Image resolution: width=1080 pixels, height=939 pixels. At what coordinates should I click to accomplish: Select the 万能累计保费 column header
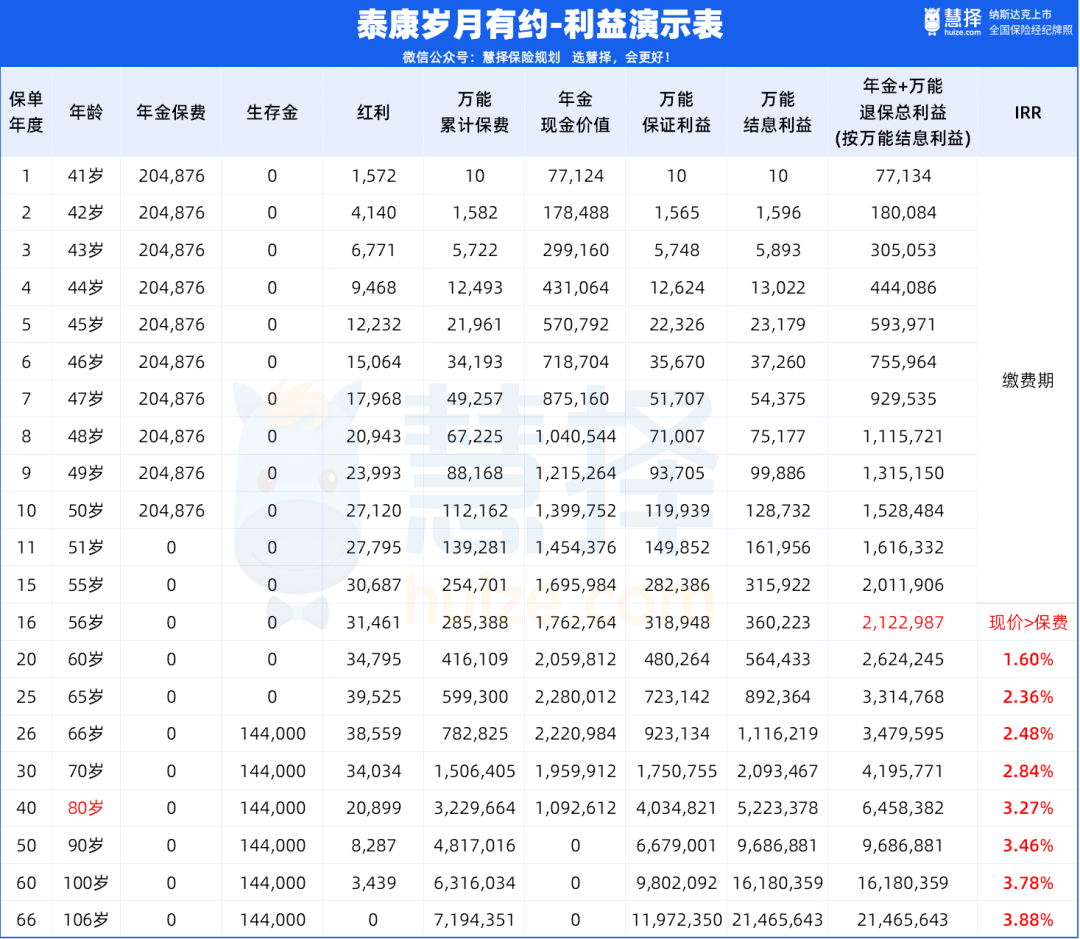coord(474,112)
